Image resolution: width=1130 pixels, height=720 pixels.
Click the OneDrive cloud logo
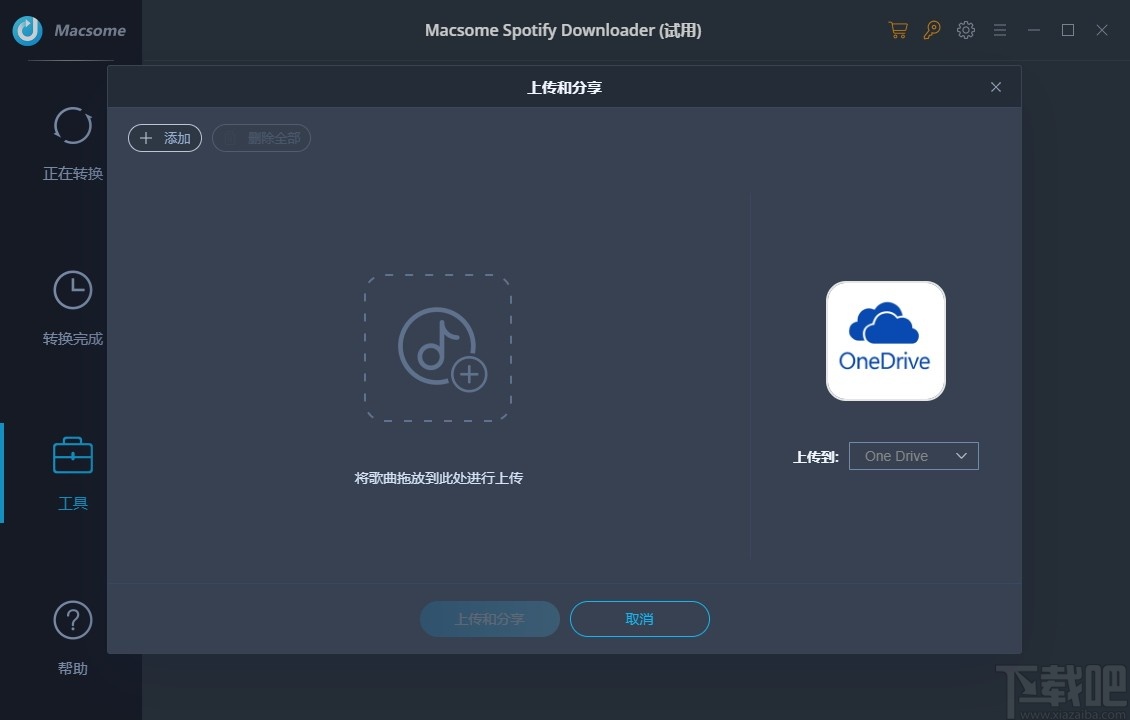click(x=885, y=340)
